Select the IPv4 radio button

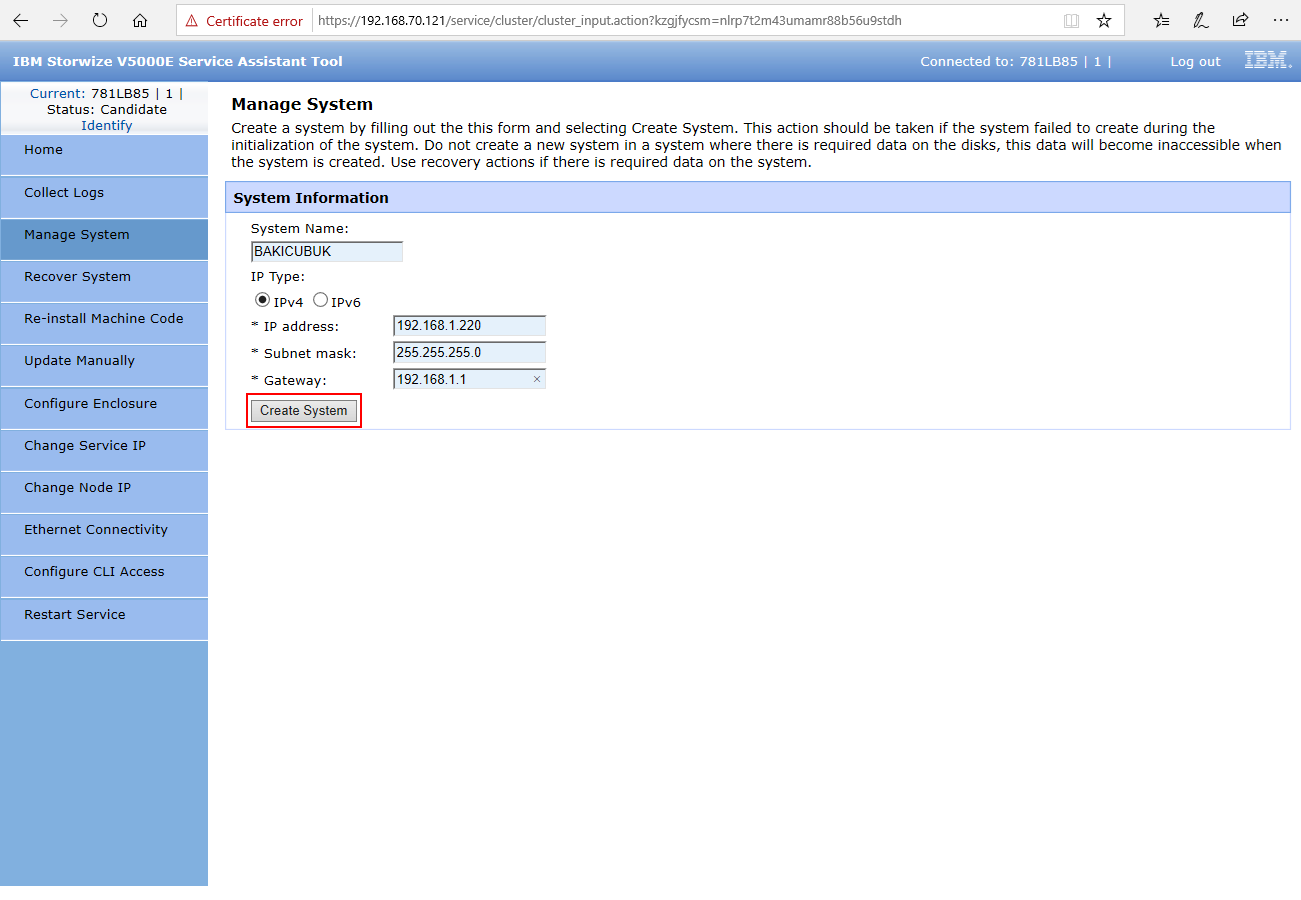coord(263,300)
